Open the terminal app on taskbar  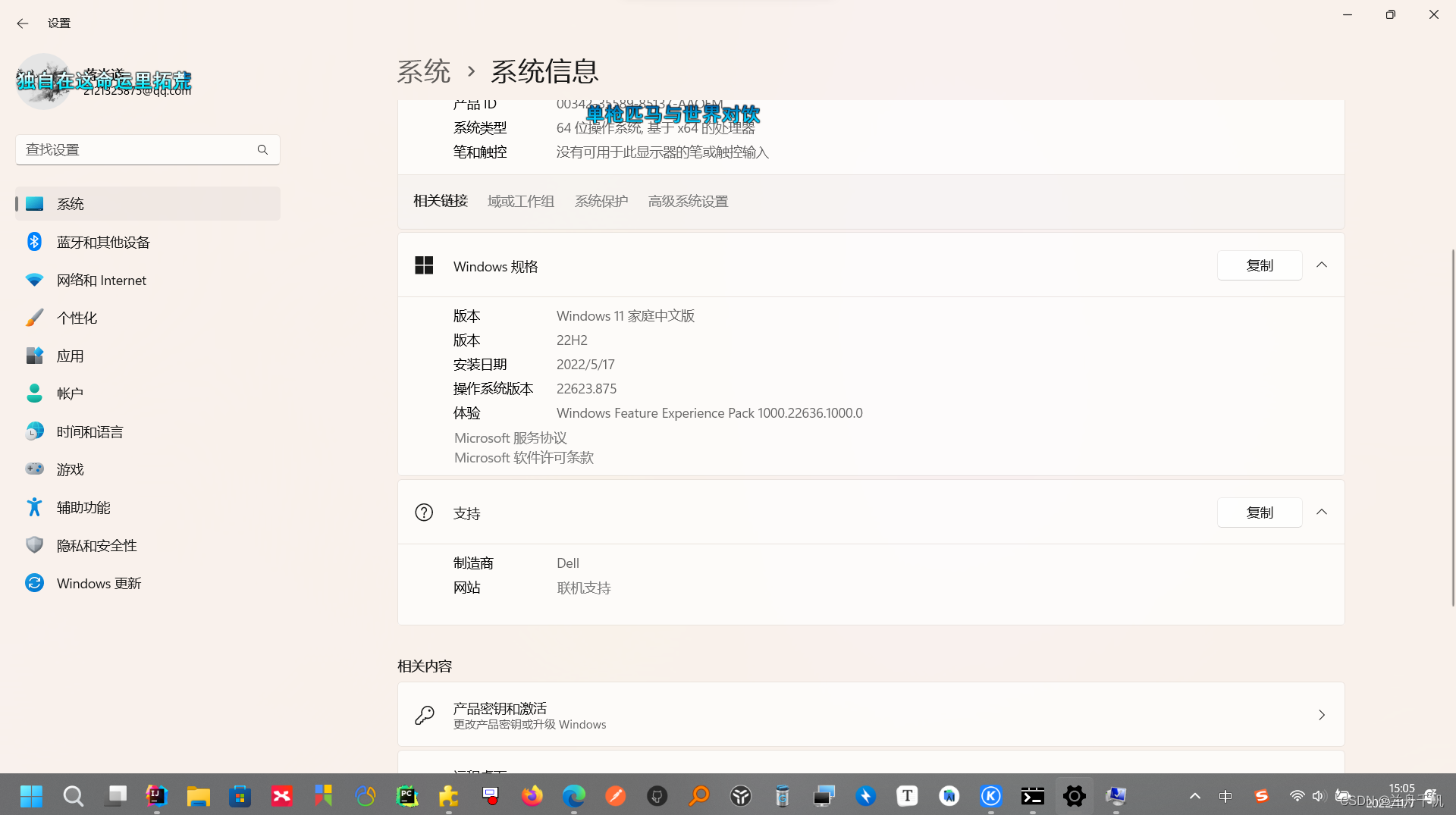[x=1033, y=796]
